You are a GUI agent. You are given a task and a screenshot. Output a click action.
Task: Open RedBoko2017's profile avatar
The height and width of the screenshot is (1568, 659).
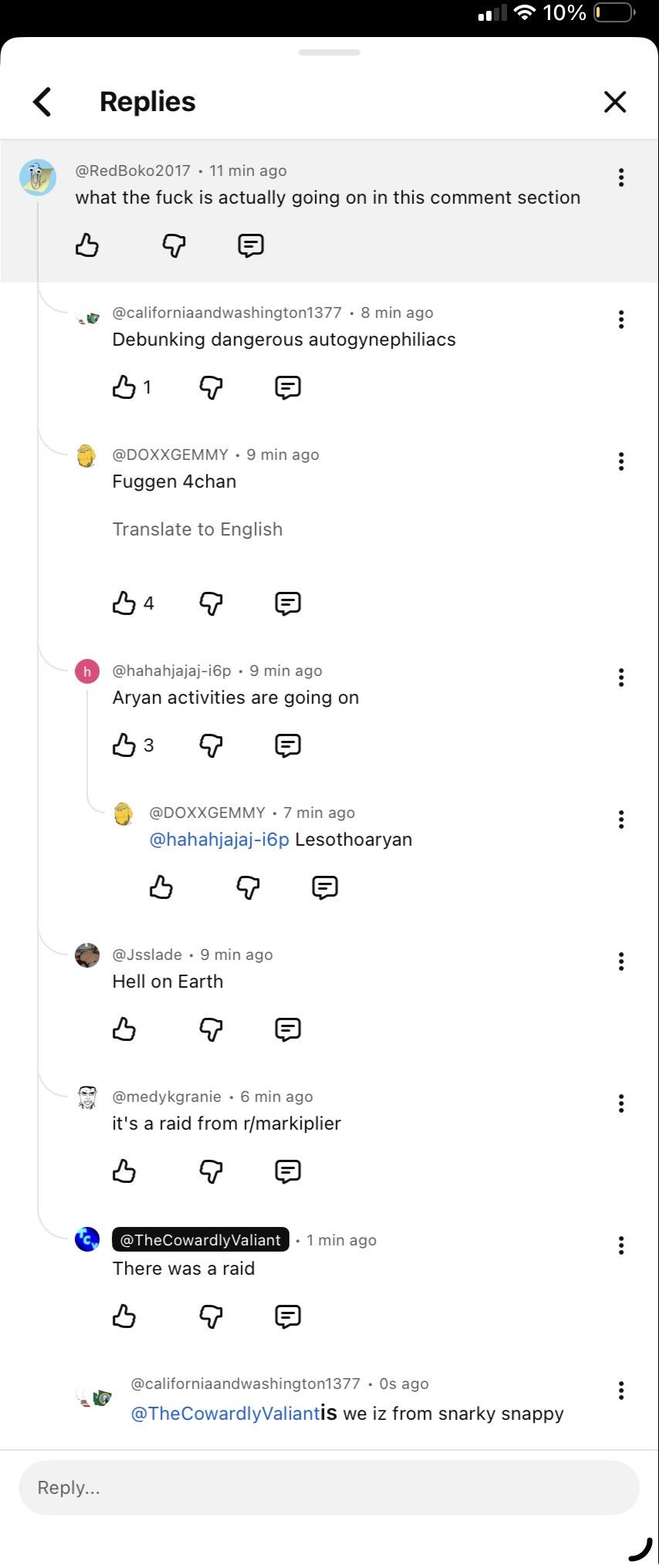point(37,178)
